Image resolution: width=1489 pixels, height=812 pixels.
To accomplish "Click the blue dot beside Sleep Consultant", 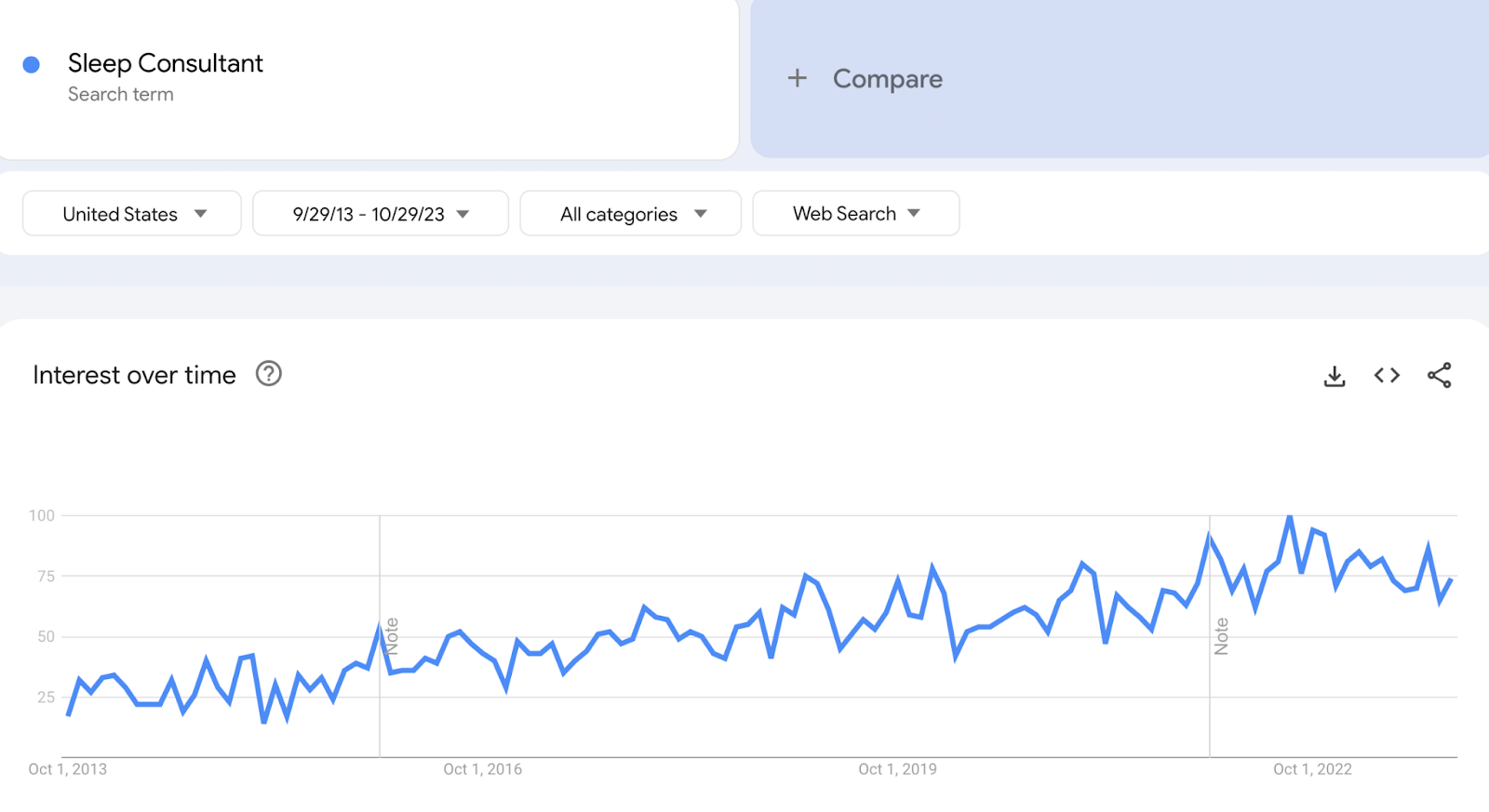I will (32, 64).
